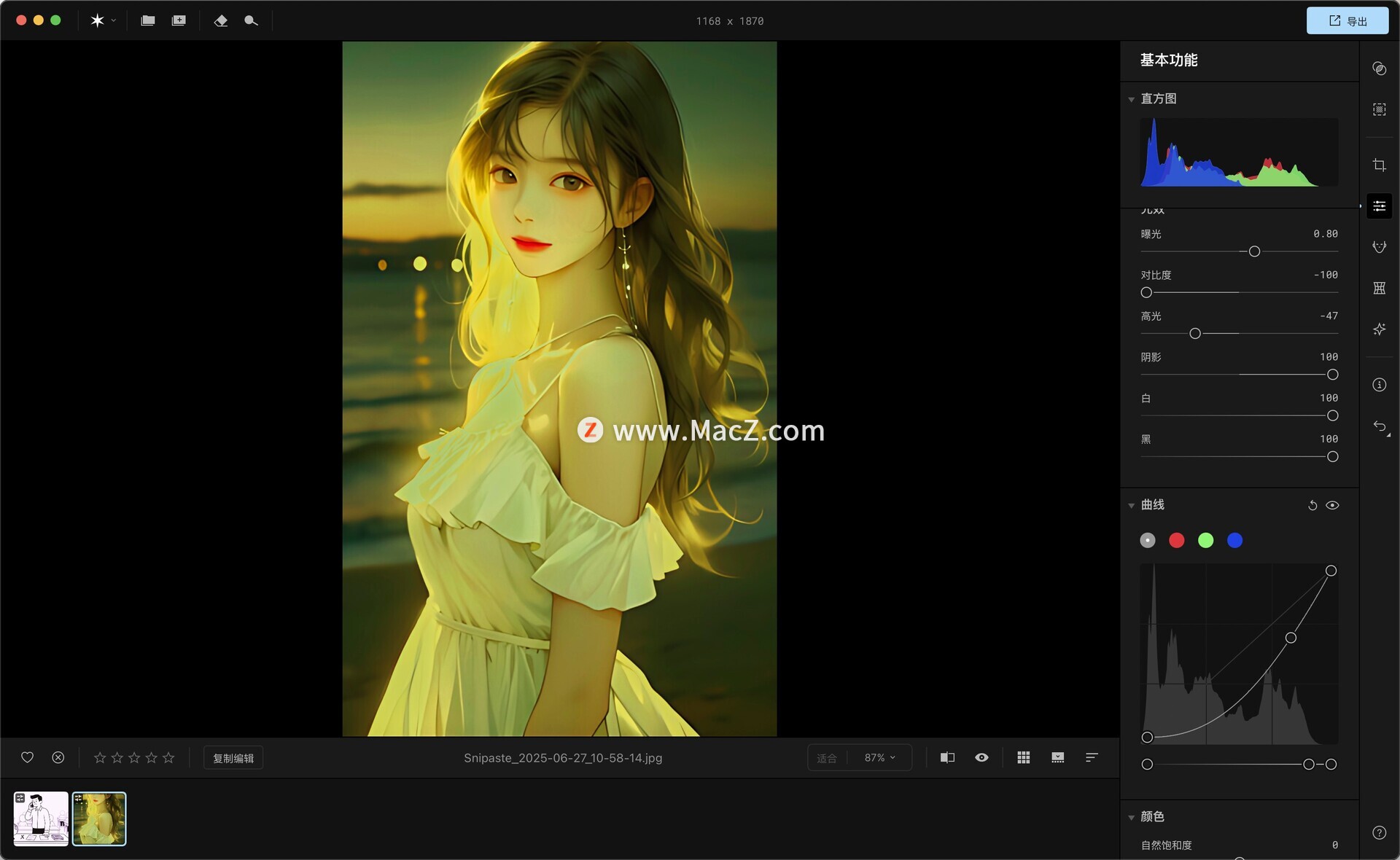
Task: Click the filename Snipaste_2025-06-27_10-58-14.jpg
Action: pos(563,758)
